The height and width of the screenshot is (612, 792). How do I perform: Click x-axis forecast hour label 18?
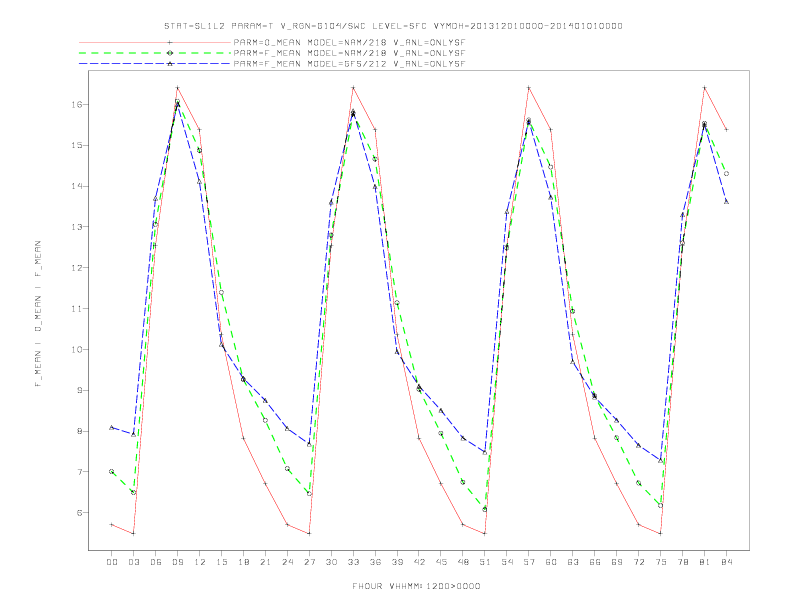243,562
